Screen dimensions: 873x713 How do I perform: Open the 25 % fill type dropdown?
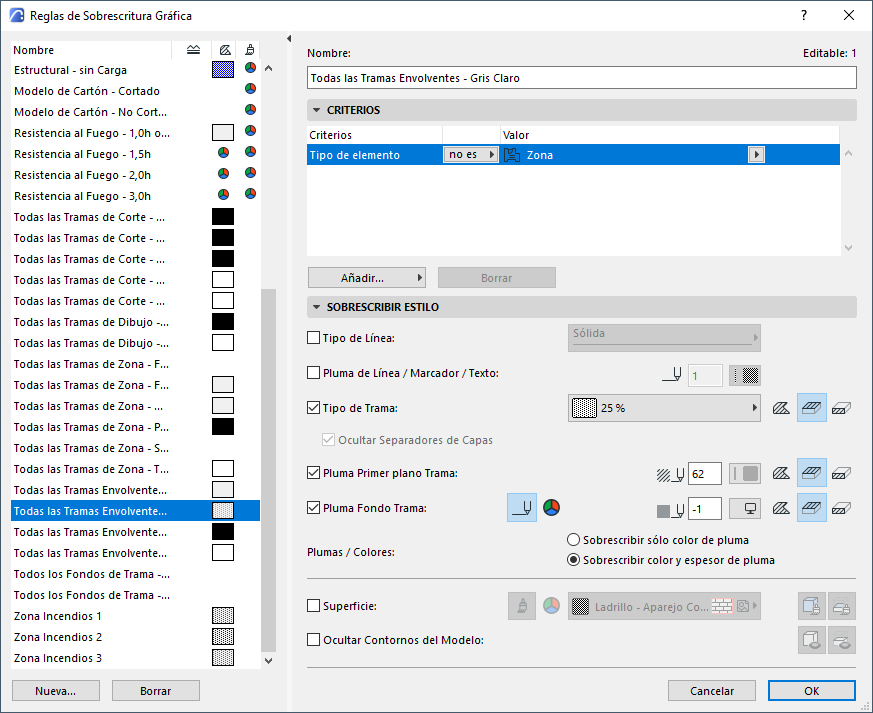coord(664,408)
